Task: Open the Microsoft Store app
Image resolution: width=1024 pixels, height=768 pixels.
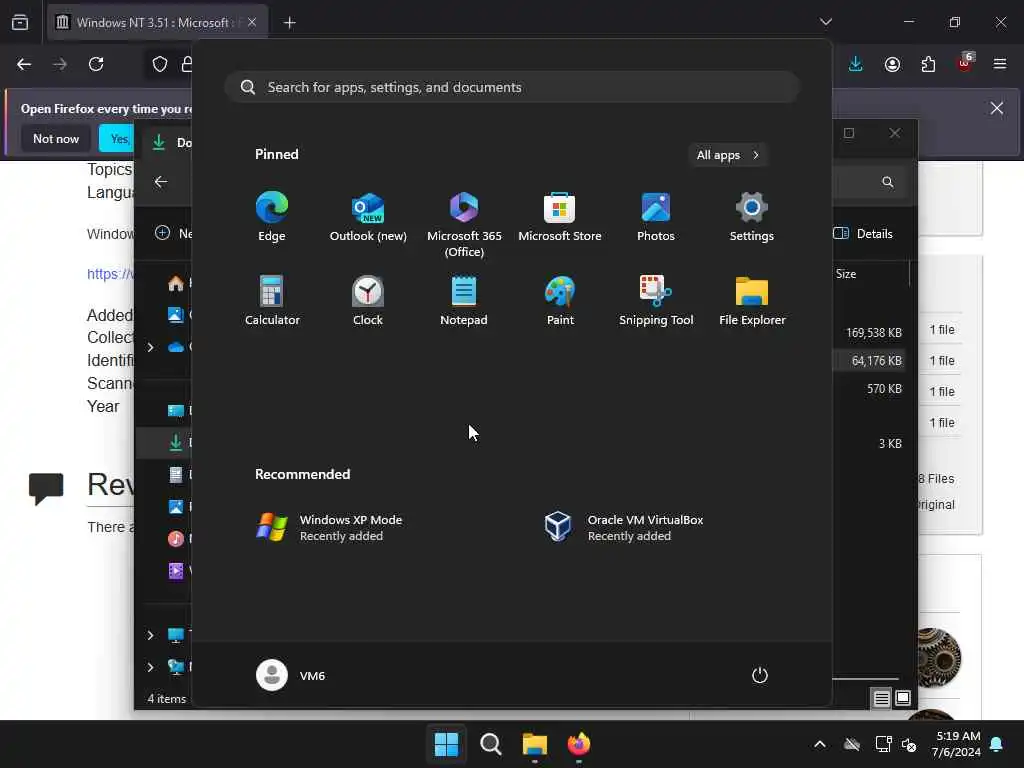Action: (560, 217)
